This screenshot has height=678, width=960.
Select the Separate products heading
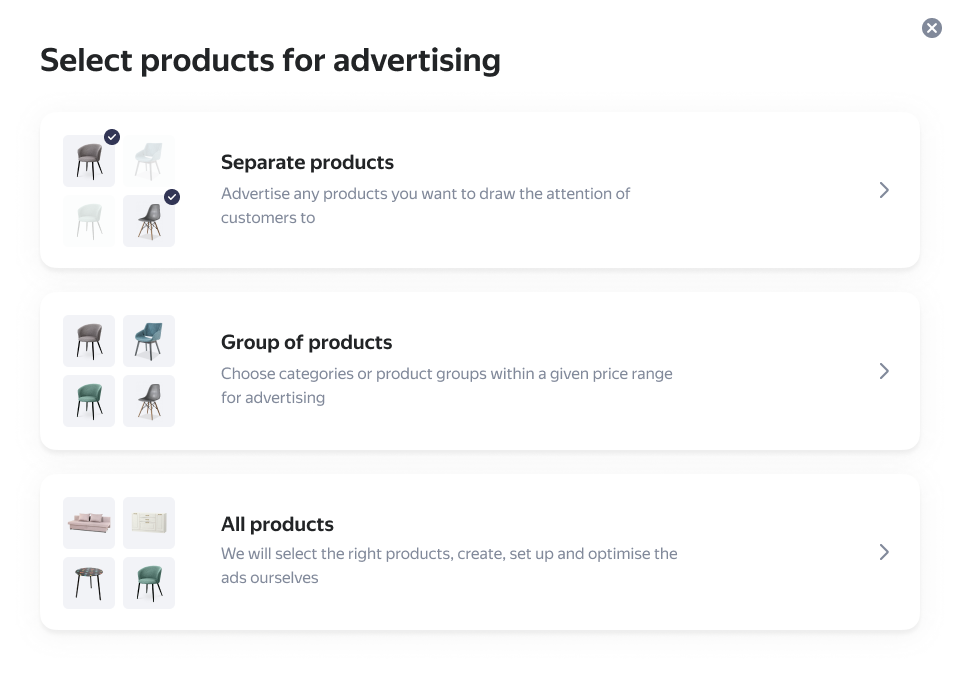307,162
